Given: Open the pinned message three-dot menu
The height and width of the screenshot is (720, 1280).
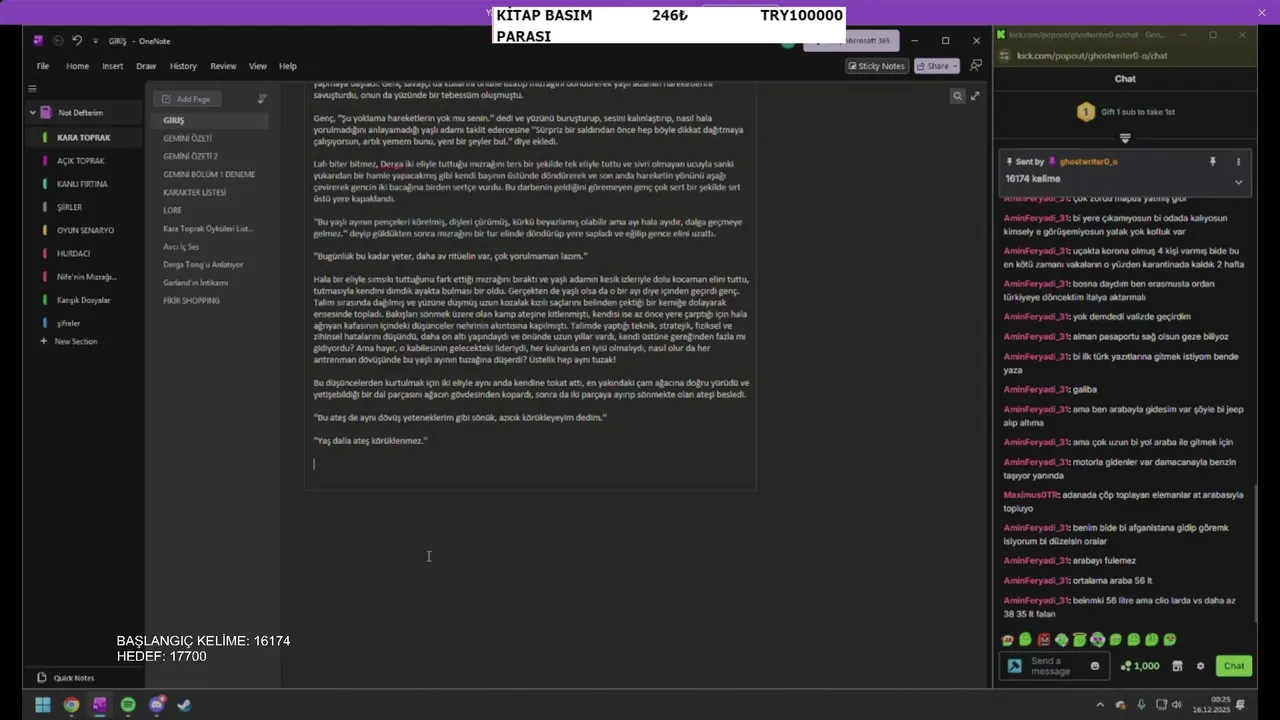Looking at the screenshot, I should [1238, 161].
